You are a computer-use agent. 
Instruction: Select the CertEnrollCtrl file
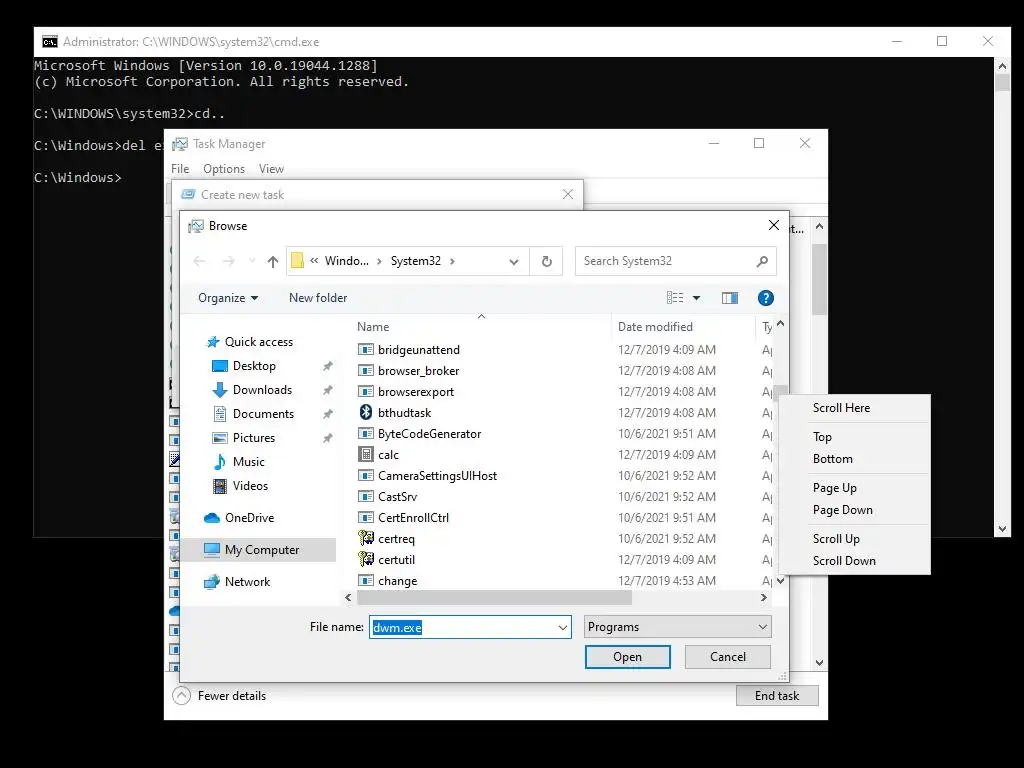tap(413, 517)
